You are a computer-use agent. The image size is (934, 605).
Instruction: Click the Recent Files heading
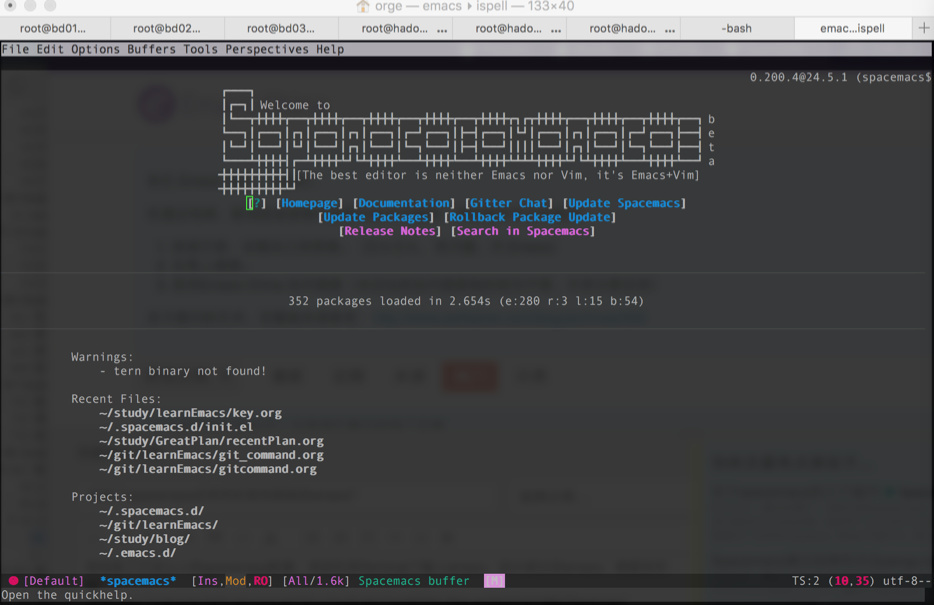tap(116, 399)
